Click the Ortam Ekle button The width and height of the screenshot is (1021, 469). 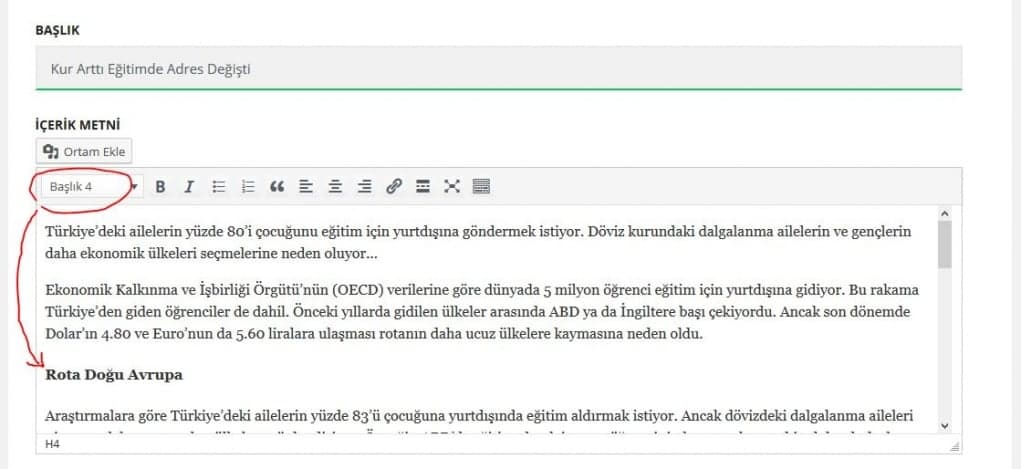coord(84,152)
